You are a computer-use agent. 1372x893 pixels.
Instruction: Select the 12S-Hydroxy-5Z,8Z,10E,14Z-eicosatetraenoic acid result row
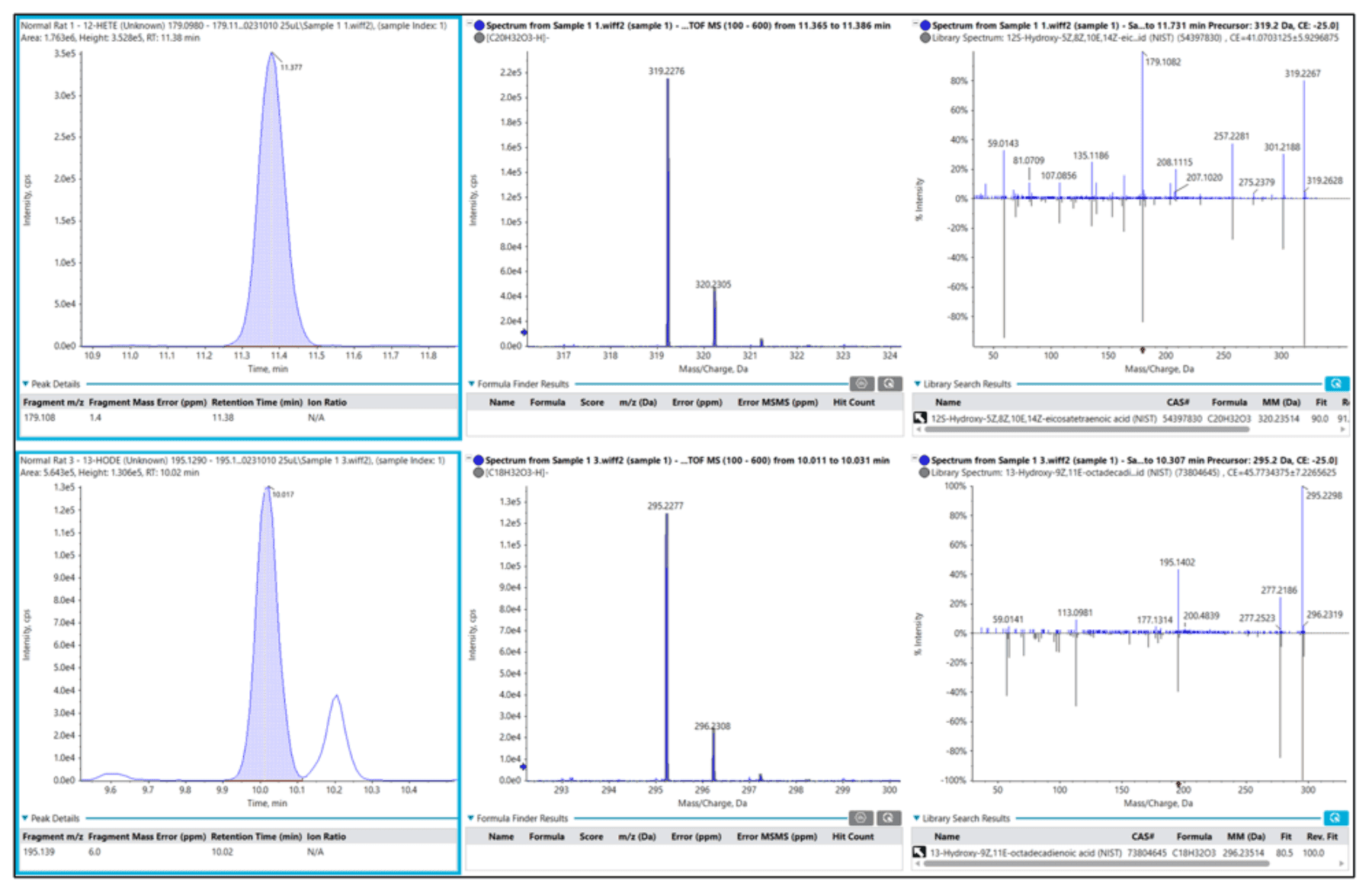pyautogui.click(x=1044, y=418)
